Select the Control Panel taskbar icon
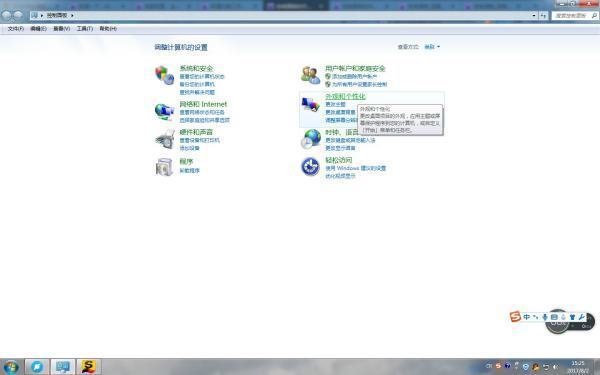The image size is (600, 375). tap(63, 367)
